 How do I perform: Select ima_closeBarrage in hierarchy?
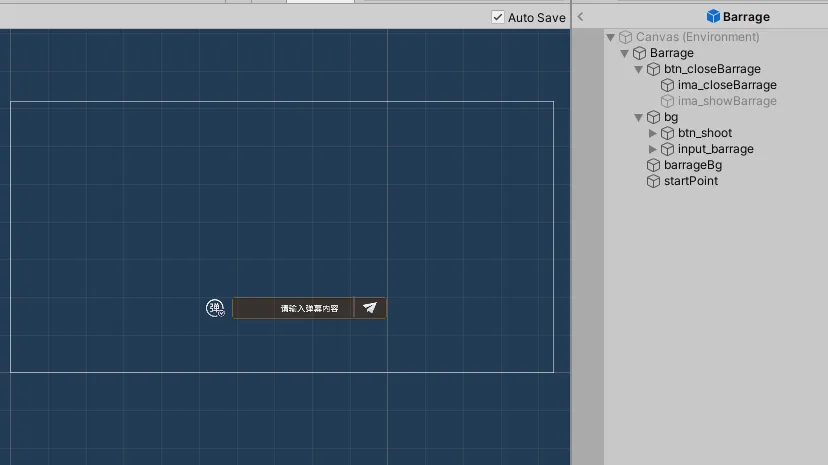[727, 85]
